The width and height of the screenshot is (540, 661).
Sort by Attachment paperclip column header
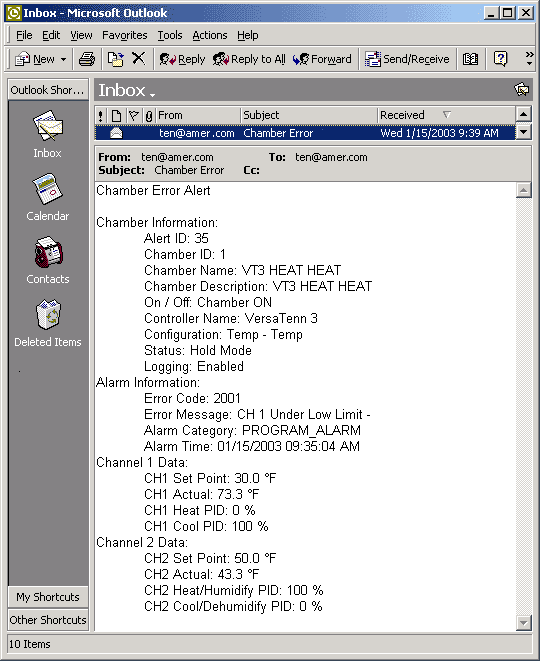[149, 116]
